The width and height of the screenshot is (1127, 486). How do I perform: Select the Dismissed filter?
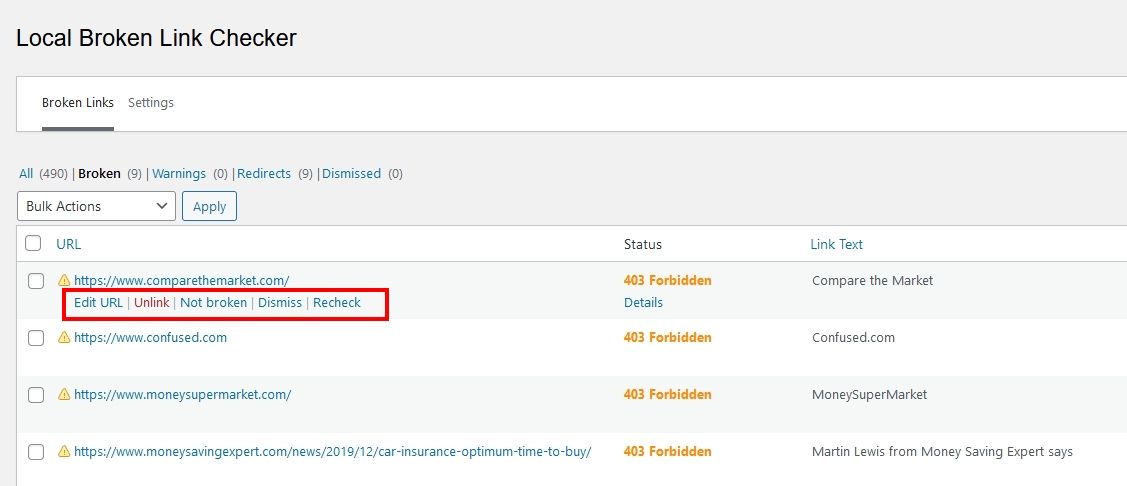tap(351, 173)
